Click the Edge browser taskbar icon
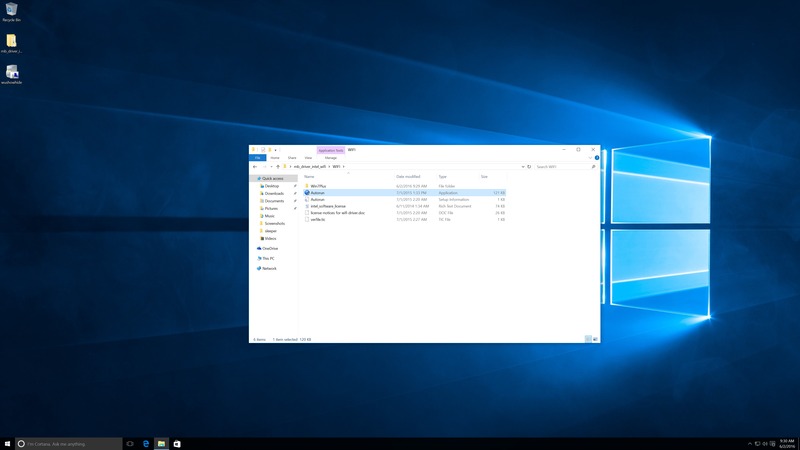800x450 pixels. click(145, 443)
